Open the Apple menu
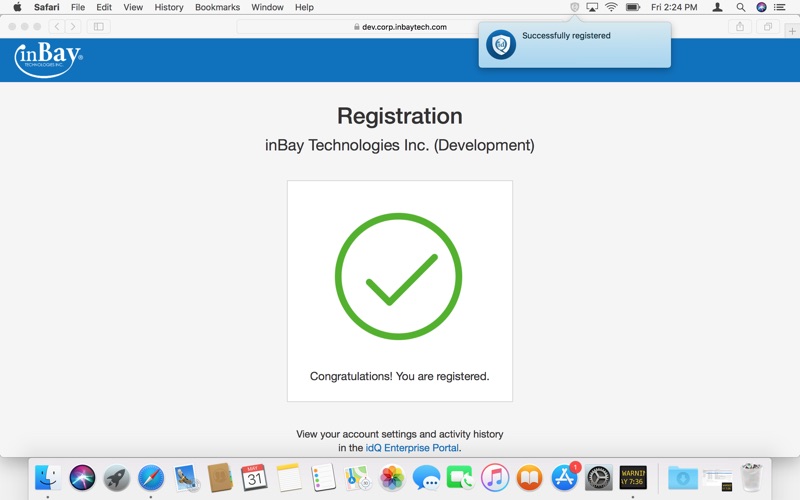This screenshot has width=800, height=500. click(x=17, y=7)
